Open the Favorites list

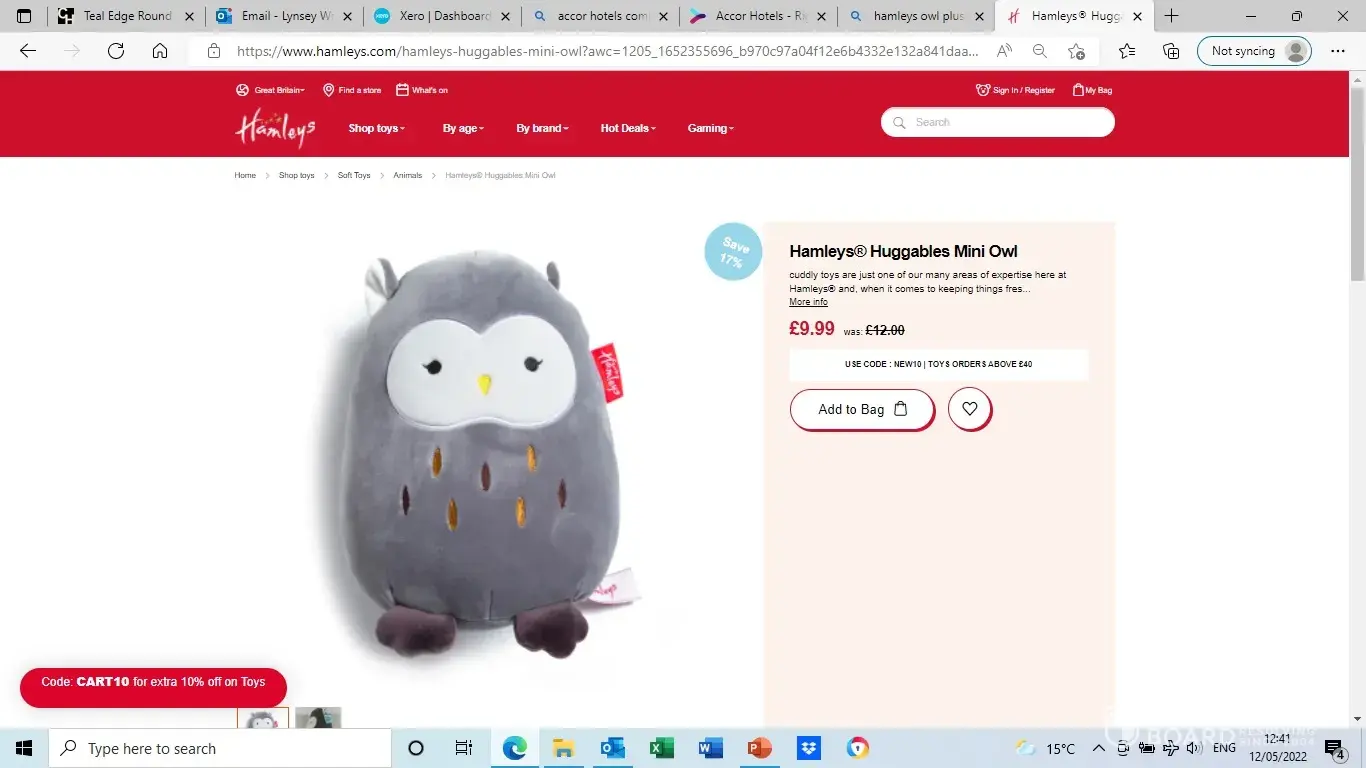pyautogui.click(x=1127, y=51)
